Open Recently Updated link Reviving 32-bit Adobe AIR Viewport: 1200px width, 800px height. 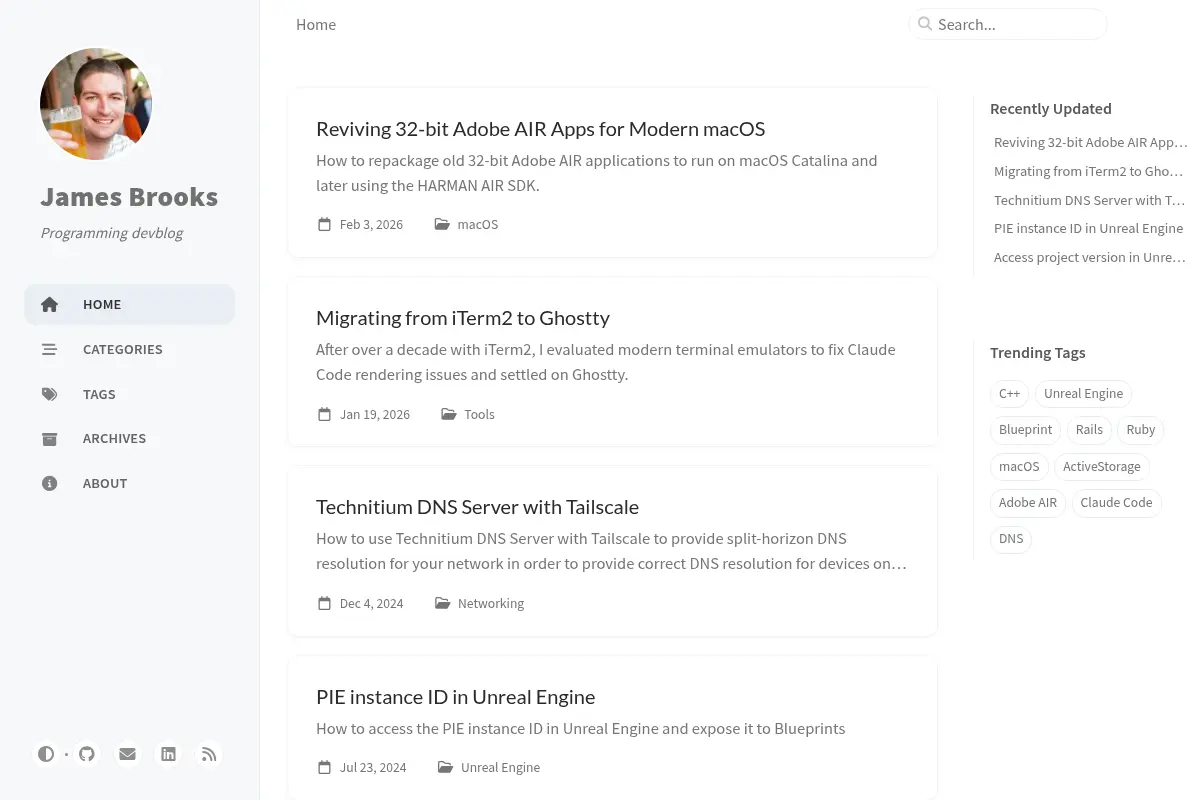pyautogui.click(x=1090, y=142)
